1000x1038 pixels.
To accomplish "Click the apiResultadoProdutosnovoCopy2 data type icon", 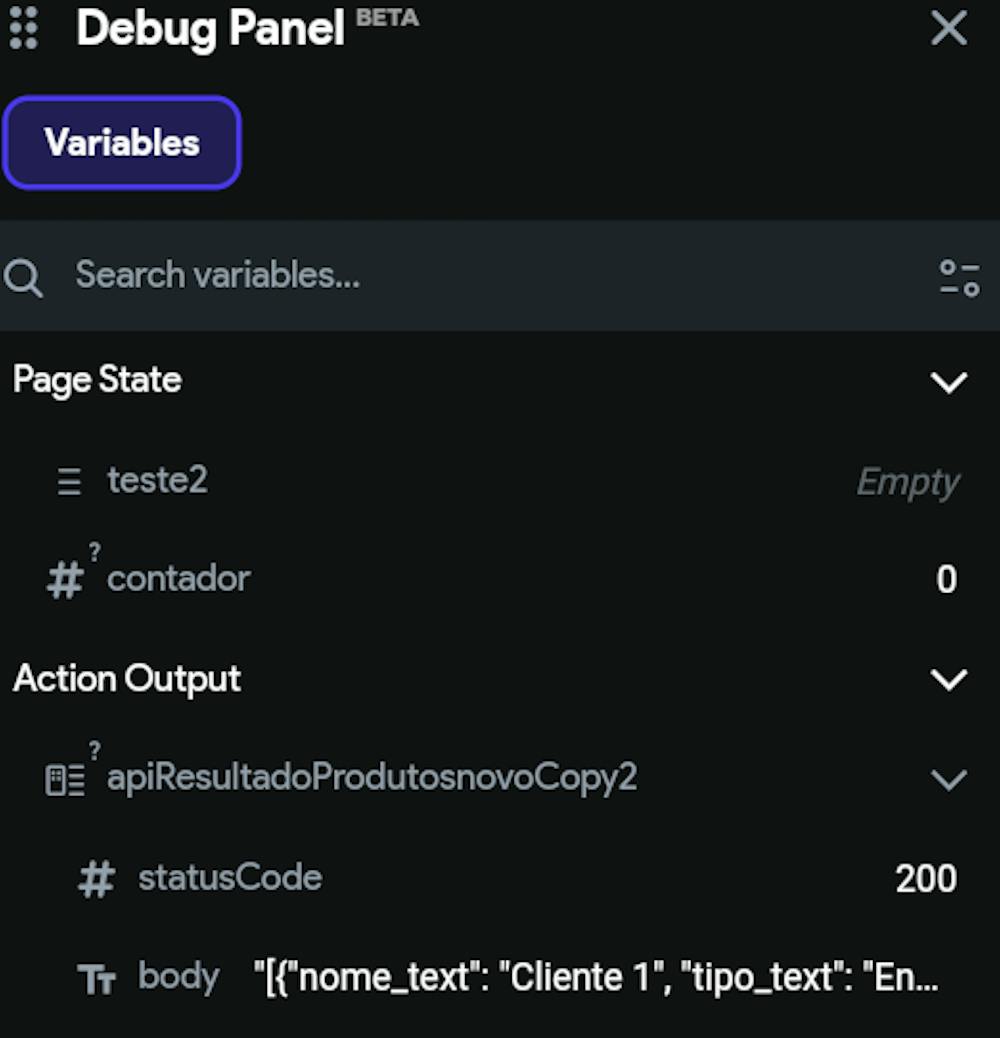I will pyautogui.click(x=65, y=780).
